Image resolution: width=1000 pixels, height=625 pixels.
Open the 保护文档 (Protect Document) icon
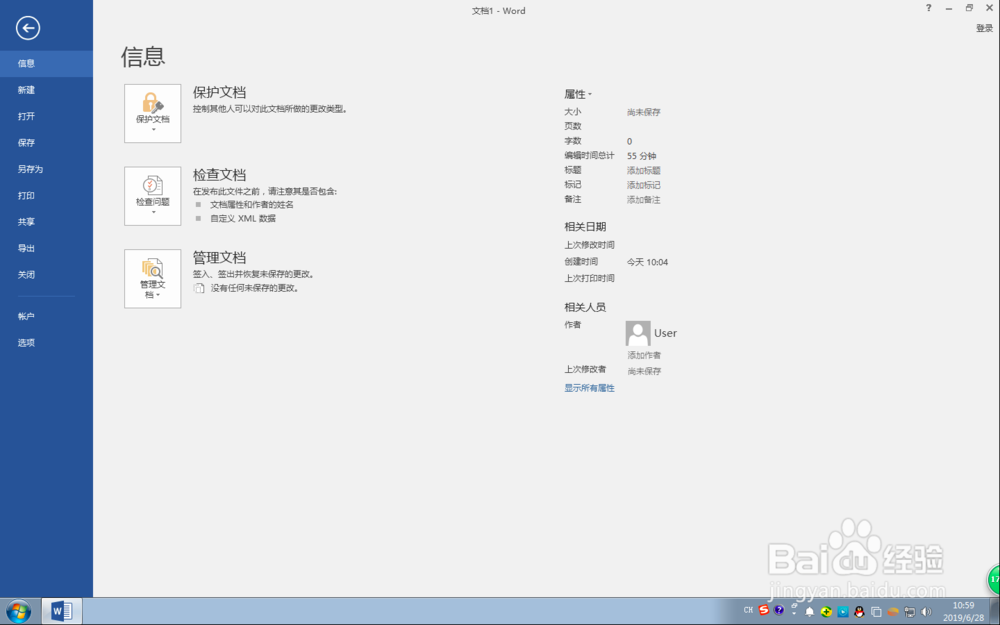[152, 112]
